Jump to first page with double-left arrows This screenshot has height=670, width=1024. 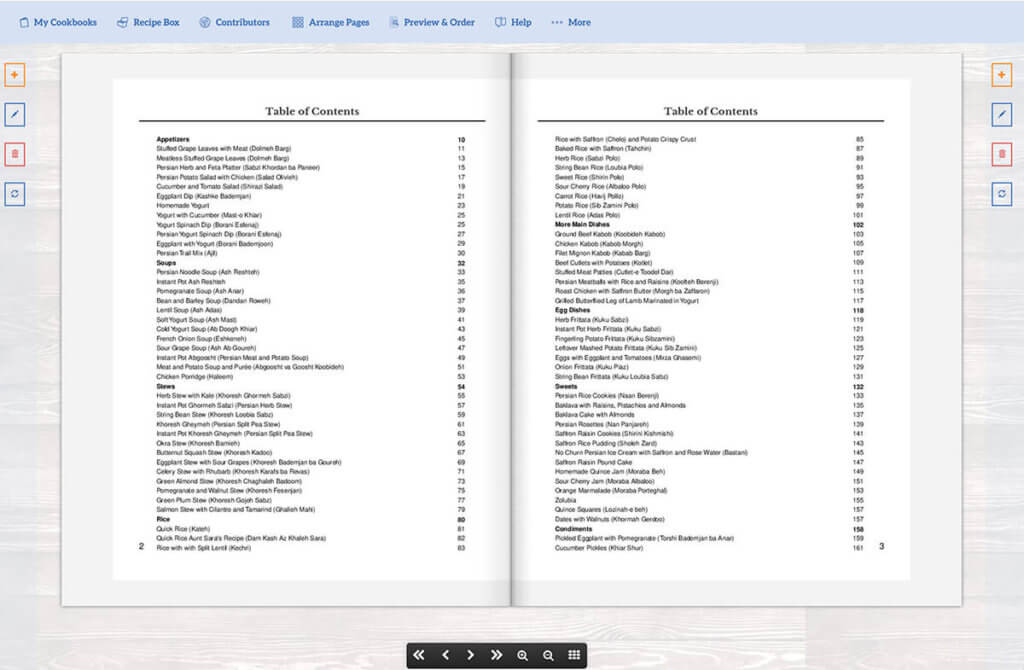(419, 655)
